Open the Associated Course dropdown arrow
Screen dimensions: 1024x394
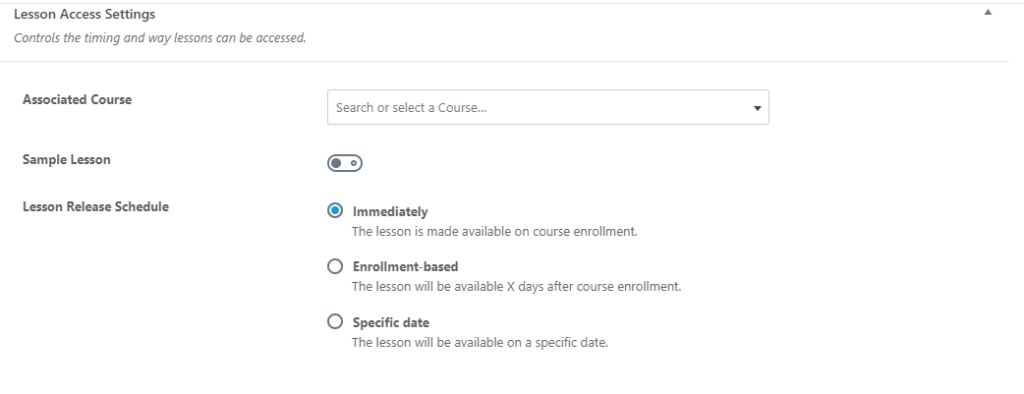pyautogui.click(x=757, y=108)
